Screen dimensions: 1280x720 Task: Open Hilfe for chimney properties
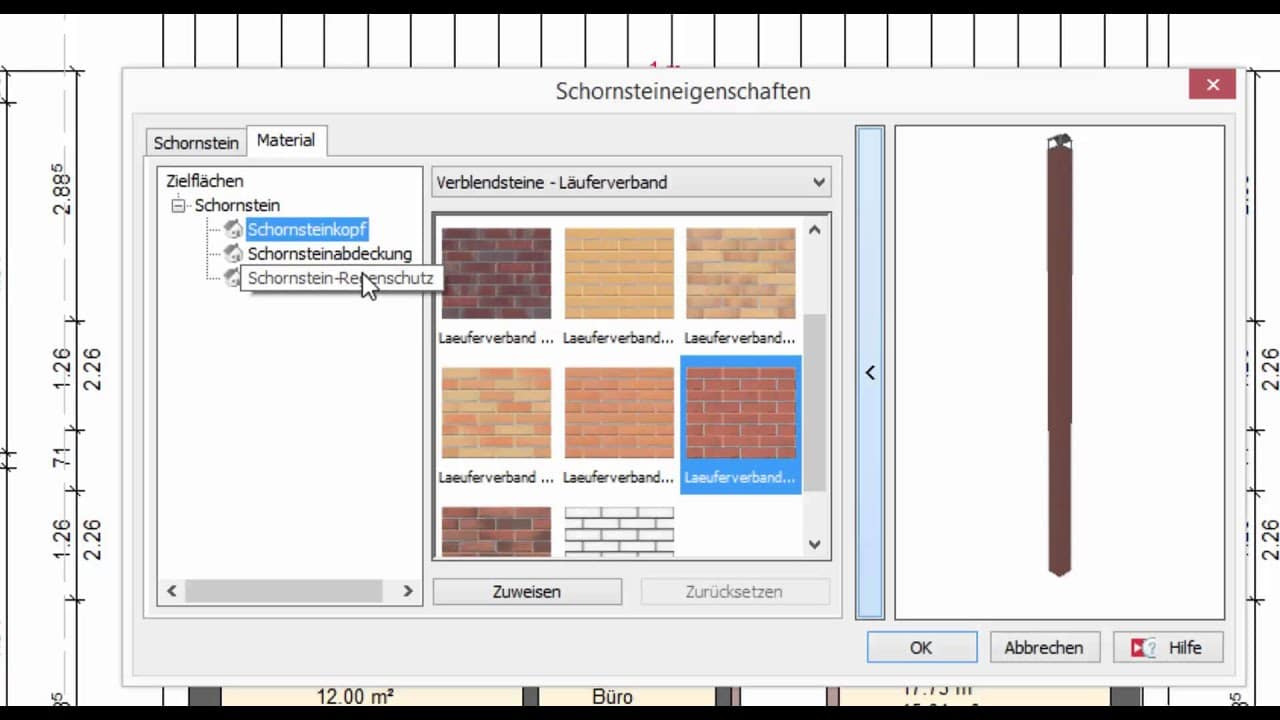tap(1168, 647)
